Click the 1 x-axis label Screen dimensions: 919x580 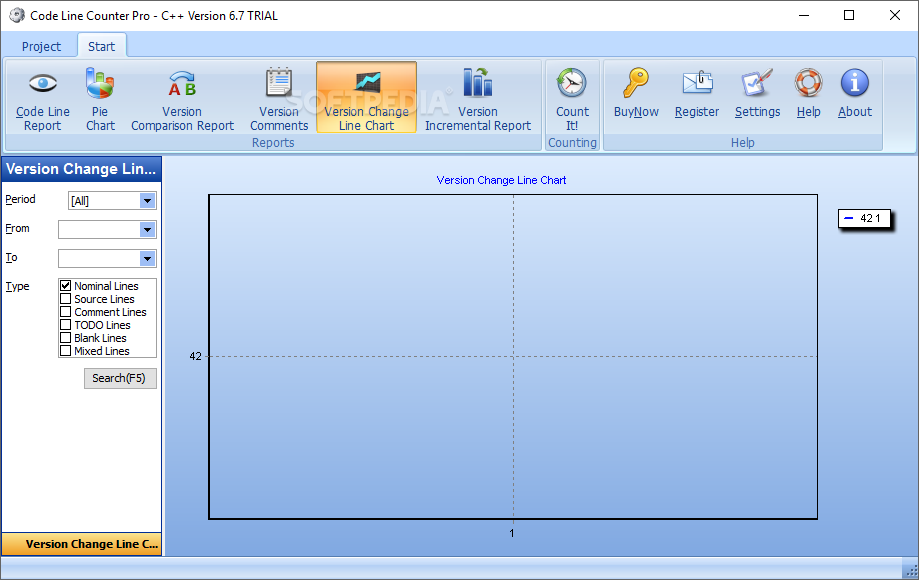click(x=512, y=533)
